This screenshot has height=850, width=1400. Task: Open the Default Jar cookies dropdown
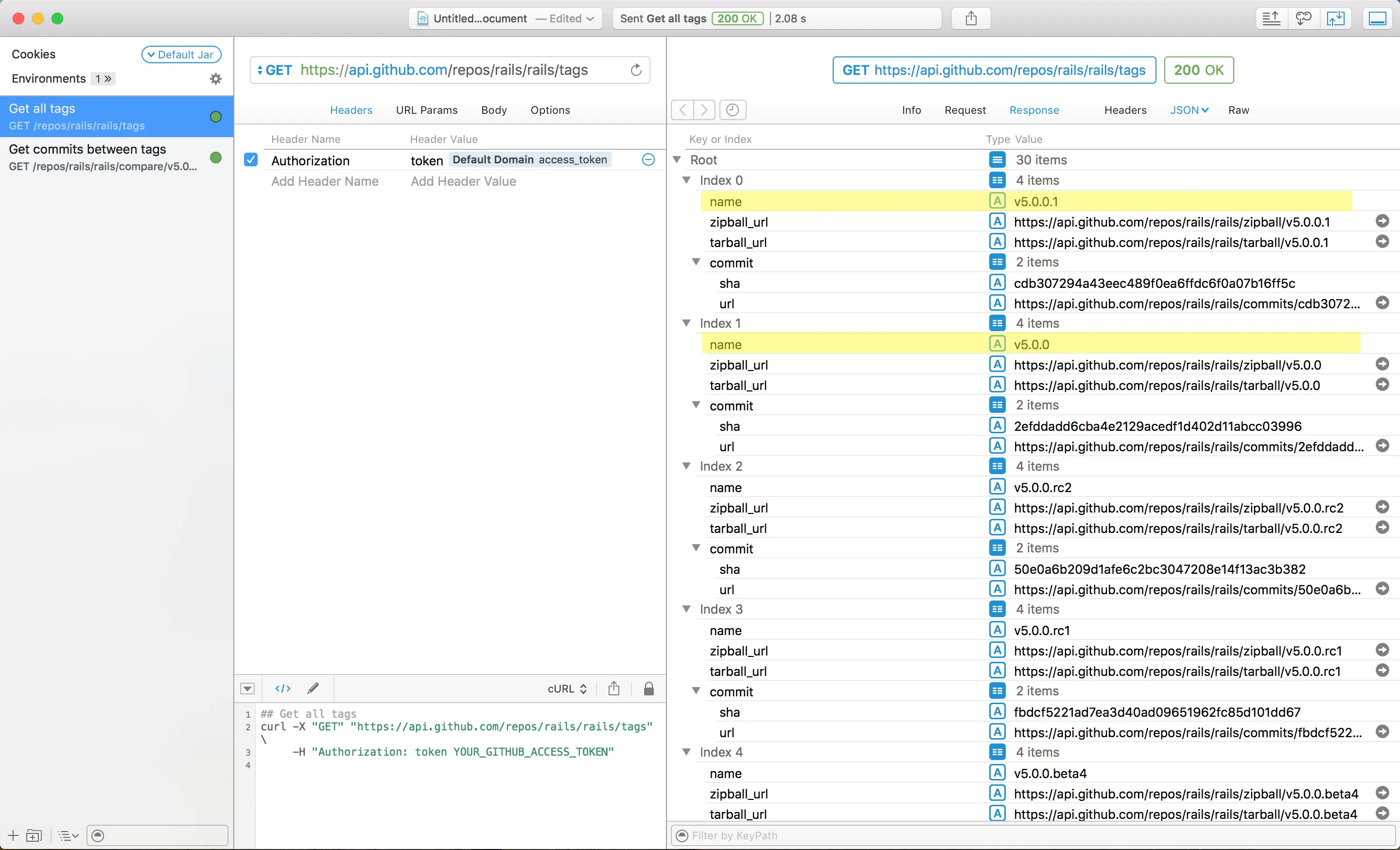[181, 54]
